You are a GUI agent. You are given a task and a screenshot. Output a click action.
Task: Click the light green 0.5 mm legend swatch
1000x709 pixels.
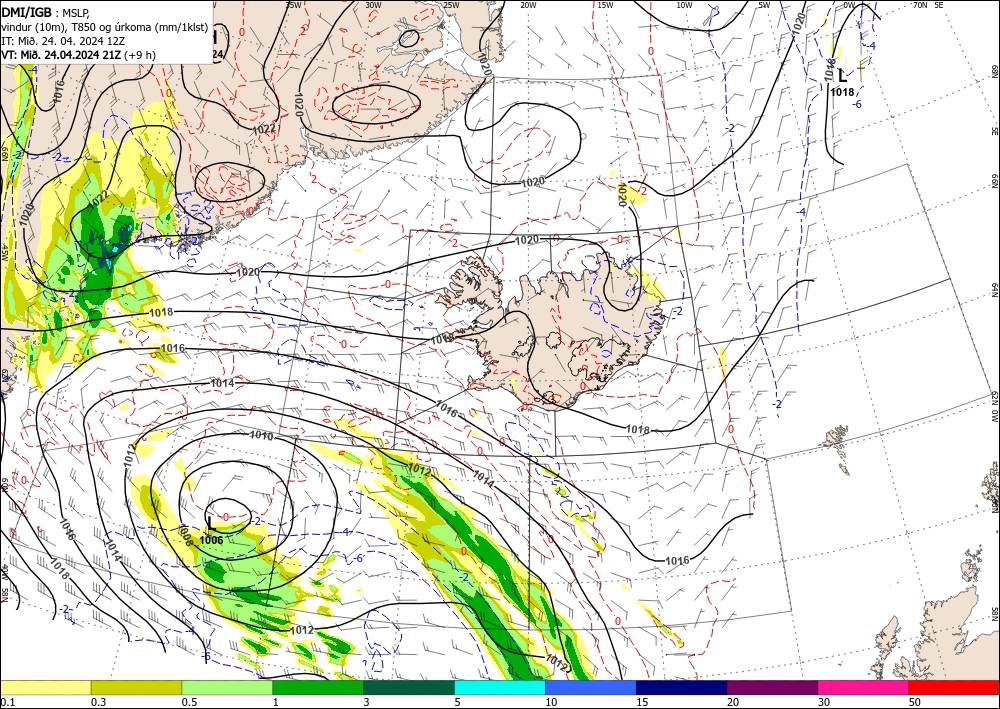click(x=227, y=687)
